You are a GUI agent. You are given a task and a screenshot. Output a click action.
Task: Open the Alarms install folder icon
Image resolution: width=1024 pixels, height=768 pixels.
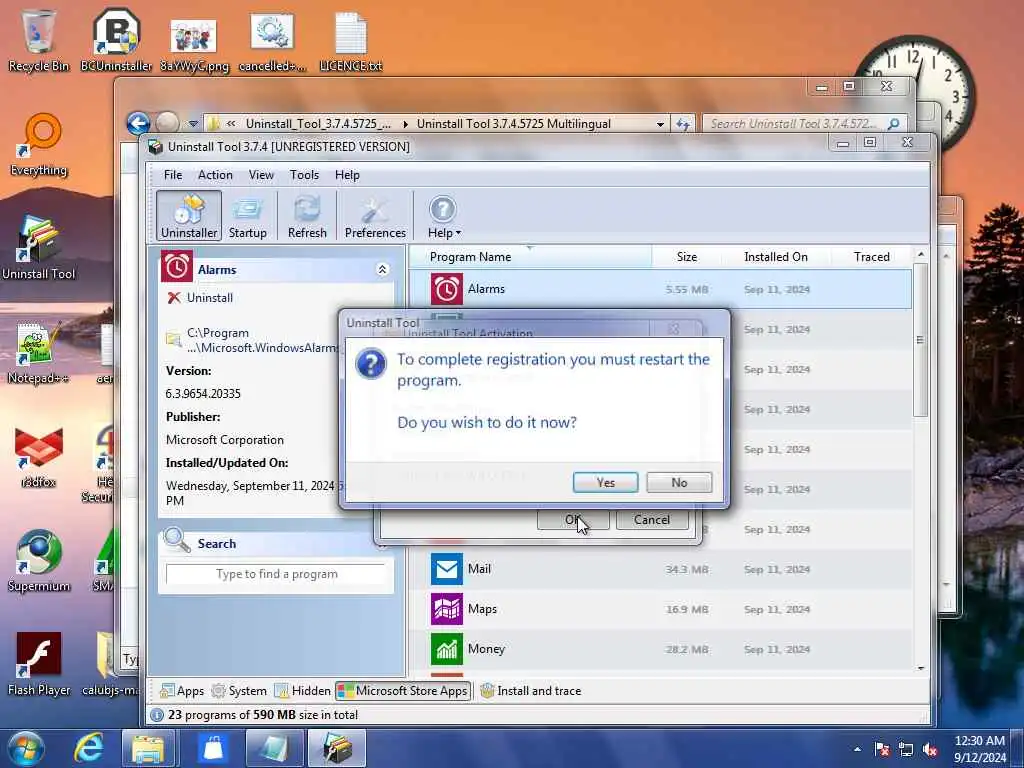(x=174, y=339)
